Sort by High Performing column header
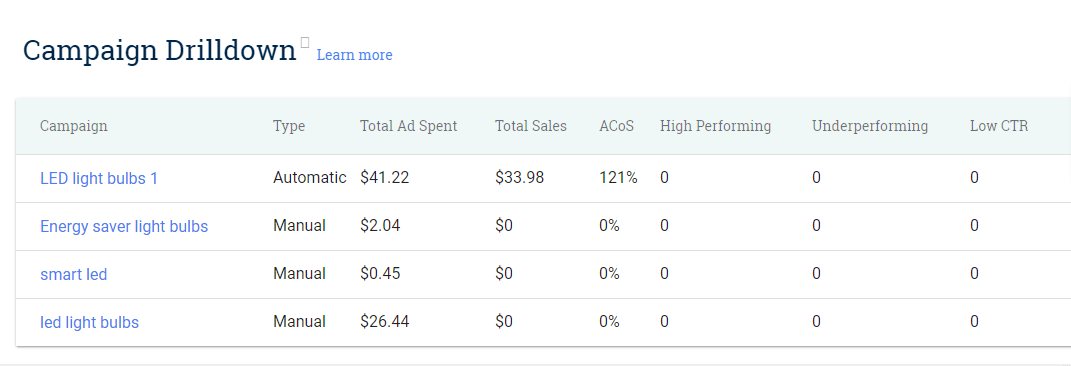Viewport: 1071px width, 366px height. coord(715,126)
